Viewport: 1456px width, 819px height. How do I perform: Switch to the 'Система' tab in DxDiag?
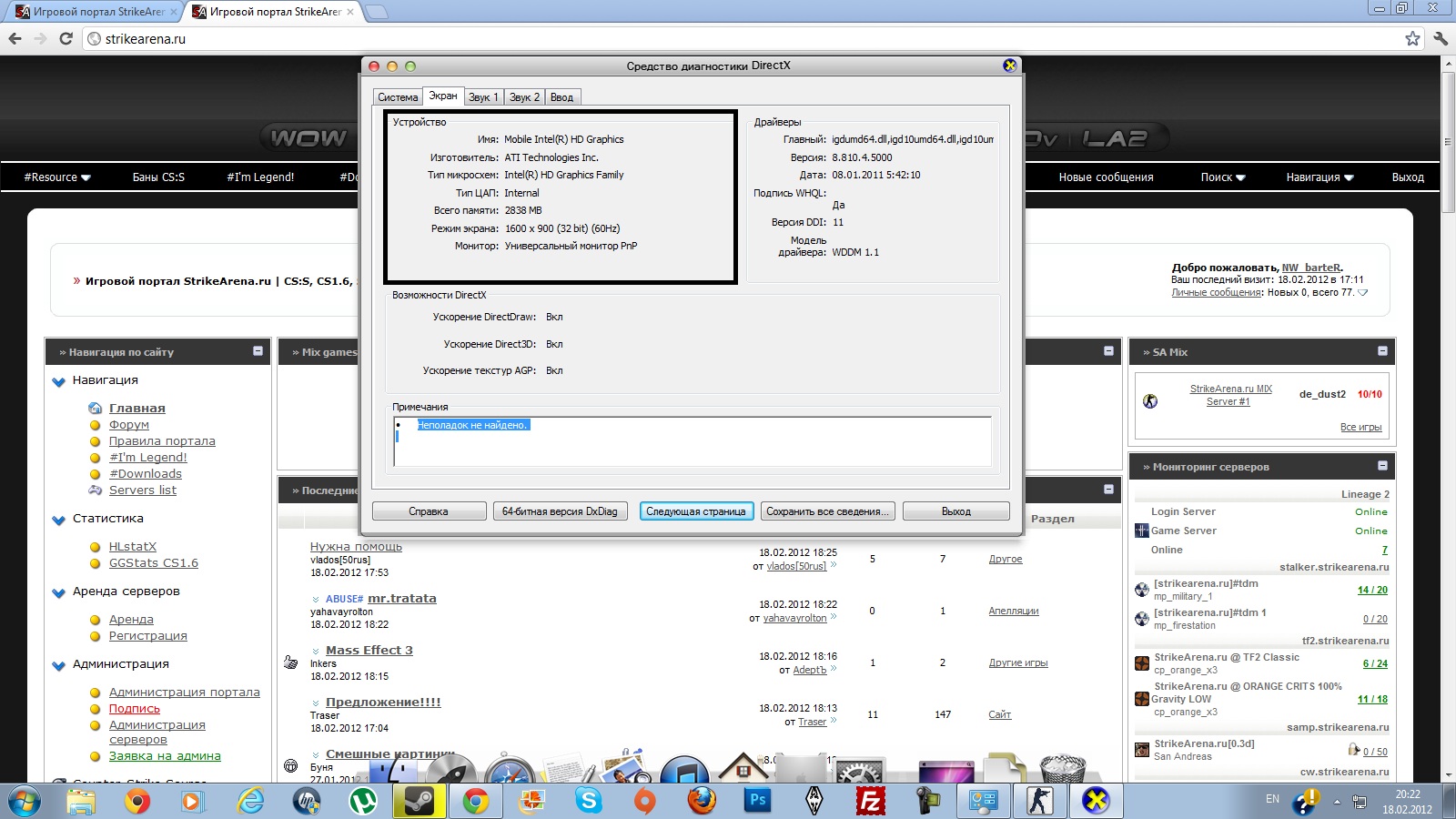(398, 97)
